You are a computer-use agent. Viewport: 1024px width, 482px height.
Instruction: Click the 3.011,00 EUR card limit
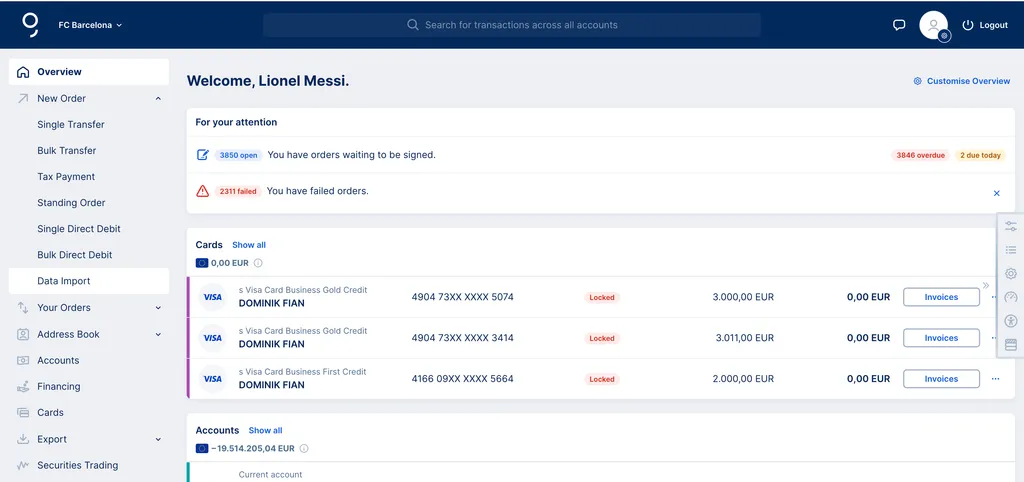pyautogui.click(x=744, y=338)
